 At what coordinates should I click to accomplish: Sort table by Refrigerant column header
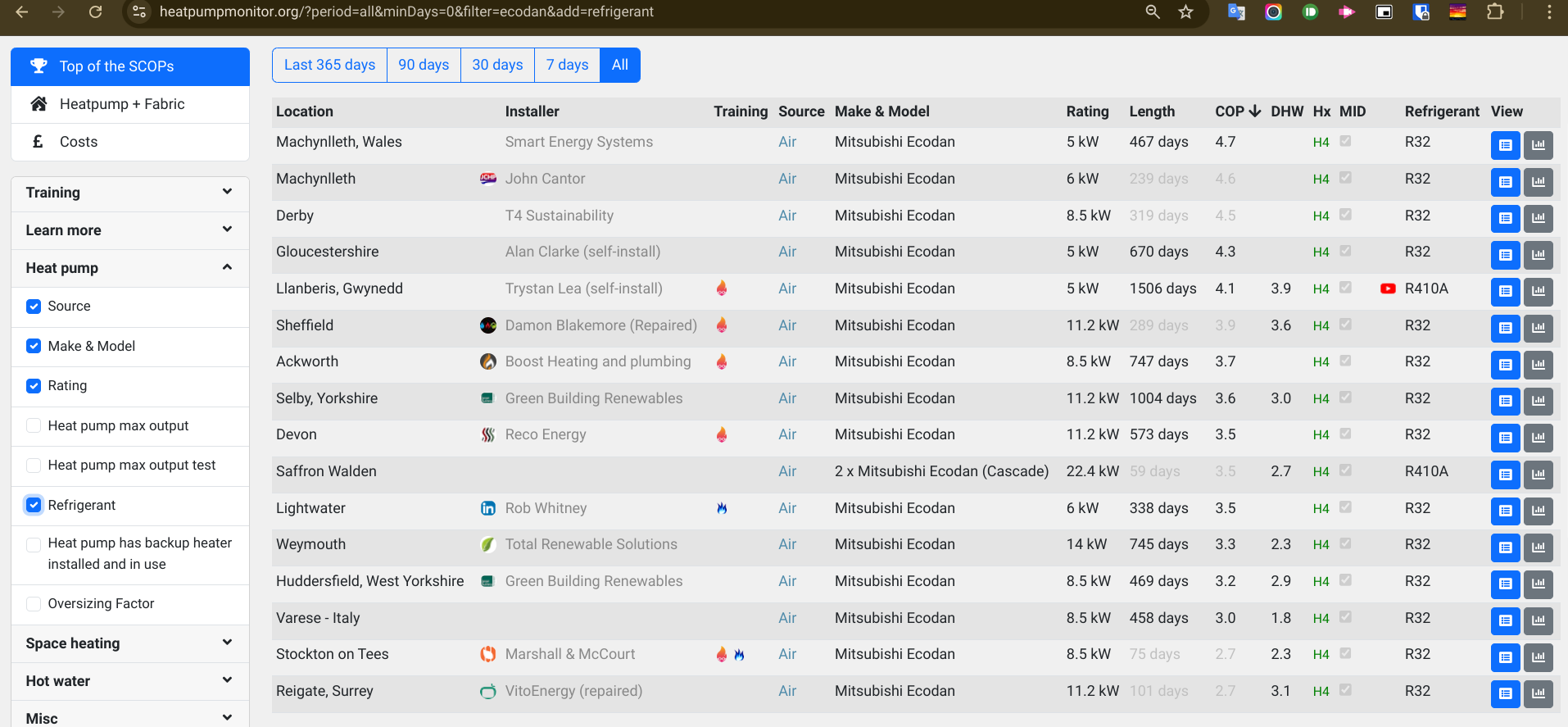click(1442, 111)
